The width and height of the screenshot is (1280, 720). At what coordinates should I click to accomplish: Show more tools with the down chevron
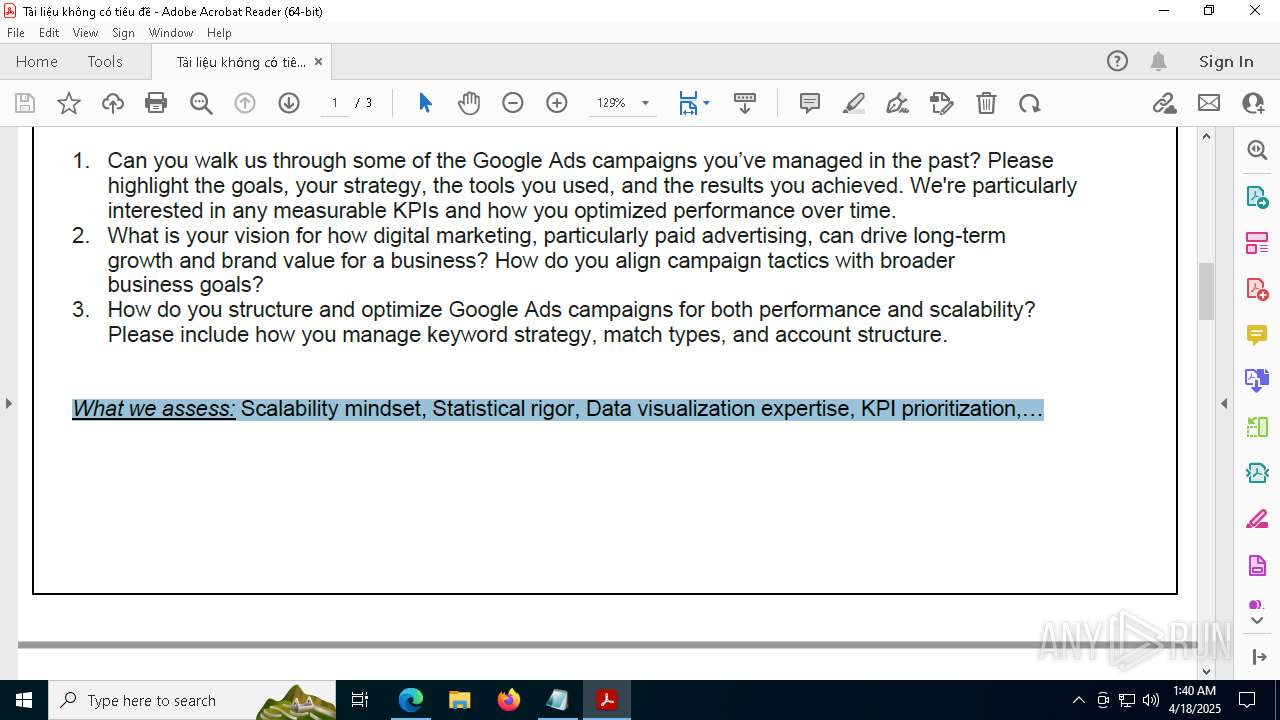tap(1257, 621)
